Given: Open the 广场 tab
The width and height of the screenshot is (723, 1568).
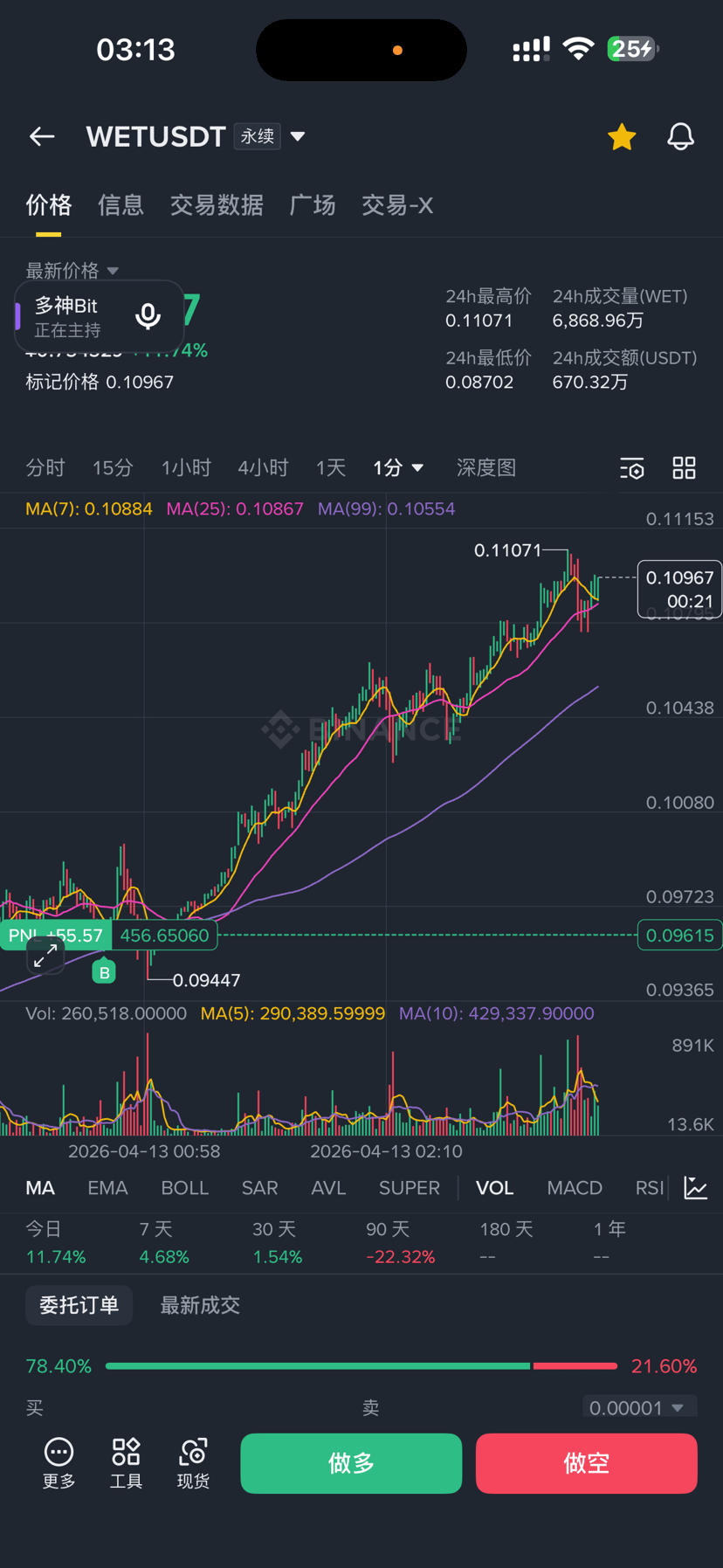Looking at the screenshot, I should click(313, 205).
